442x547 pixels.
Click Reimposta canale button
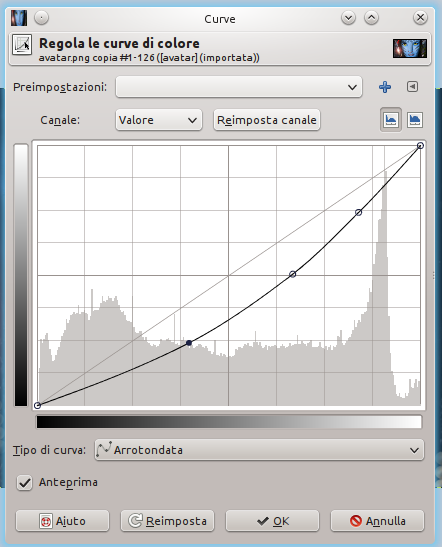(x=267, y=120)
